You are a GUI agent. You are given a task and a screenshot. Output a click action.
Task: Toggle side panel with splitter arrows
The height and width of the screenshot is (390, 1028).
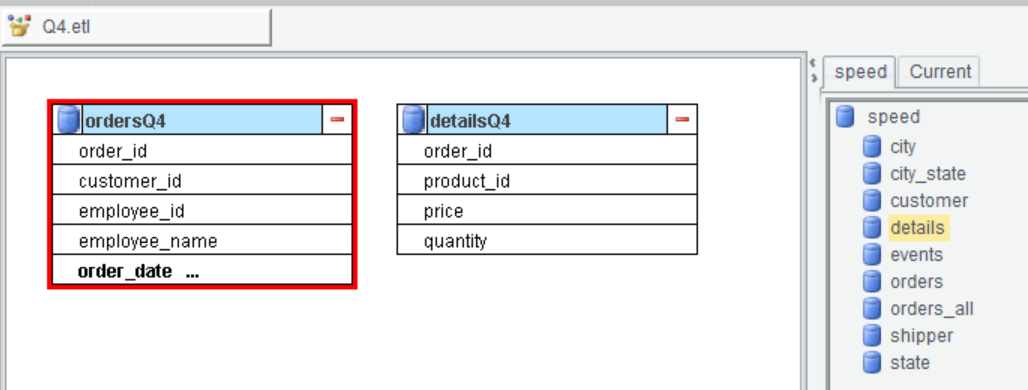(814, 70)
